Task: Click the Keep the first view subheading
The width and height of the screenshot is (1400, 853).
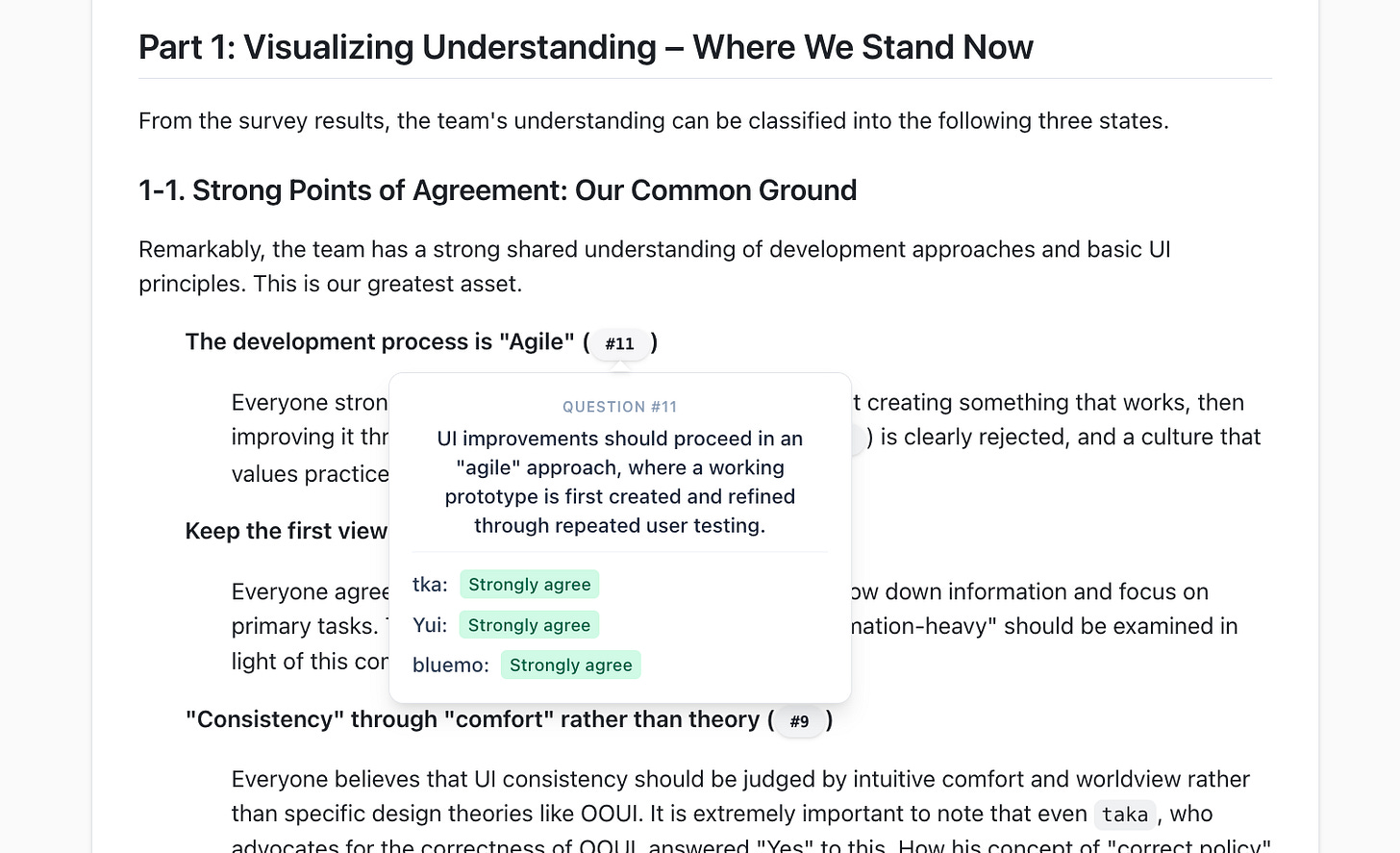Action: tap(287, 531)
